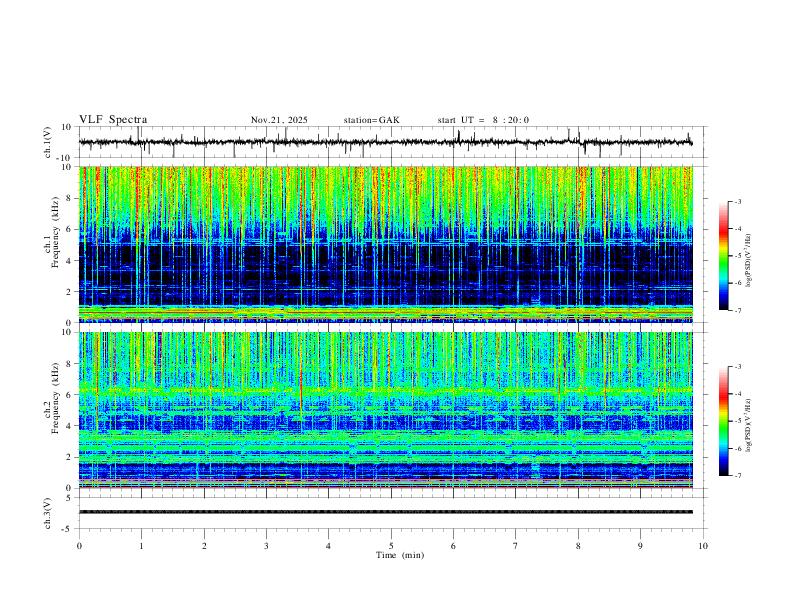Click the "-3" tick on ch.1 colorbar
Screen dimensions: 792x612
(x=737, y=201)
